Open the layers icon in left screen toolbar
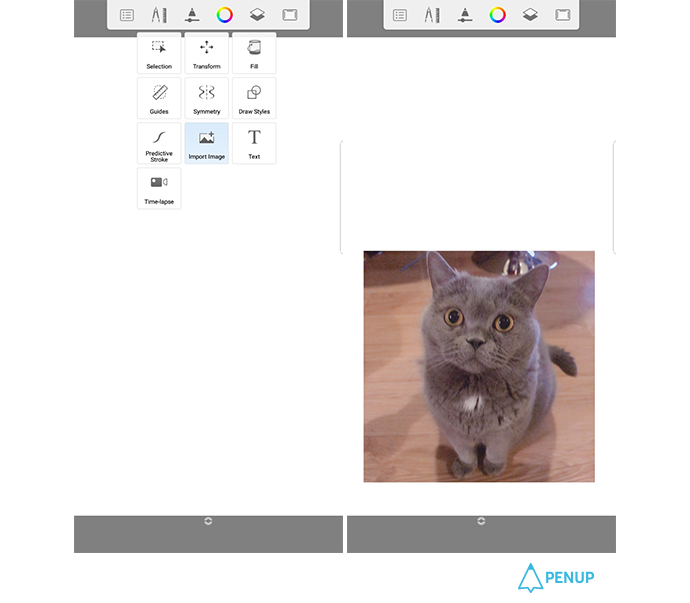The image size is (690, 603). 257,15
